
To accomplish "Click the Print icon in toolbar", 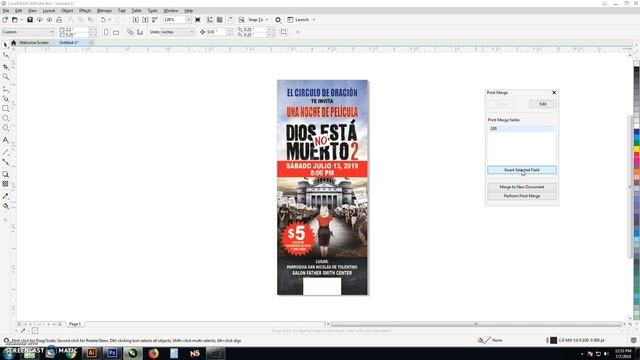I will click(x=59, y=20).
